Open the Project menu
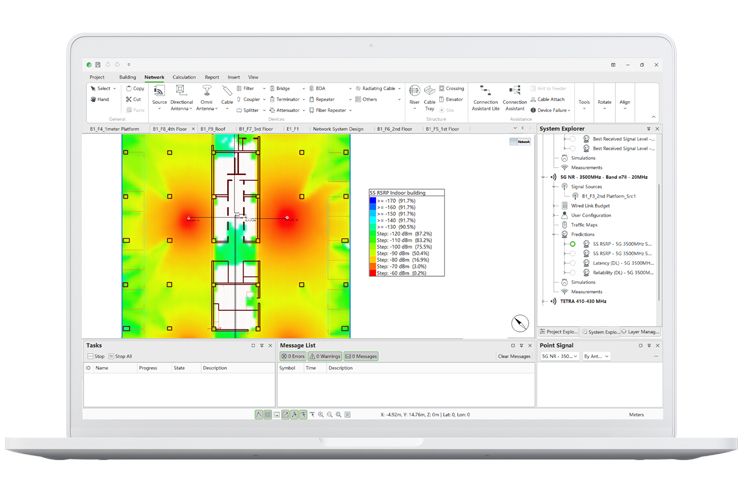The width and height of the screenshot is (744, 481). pos(97,77)
